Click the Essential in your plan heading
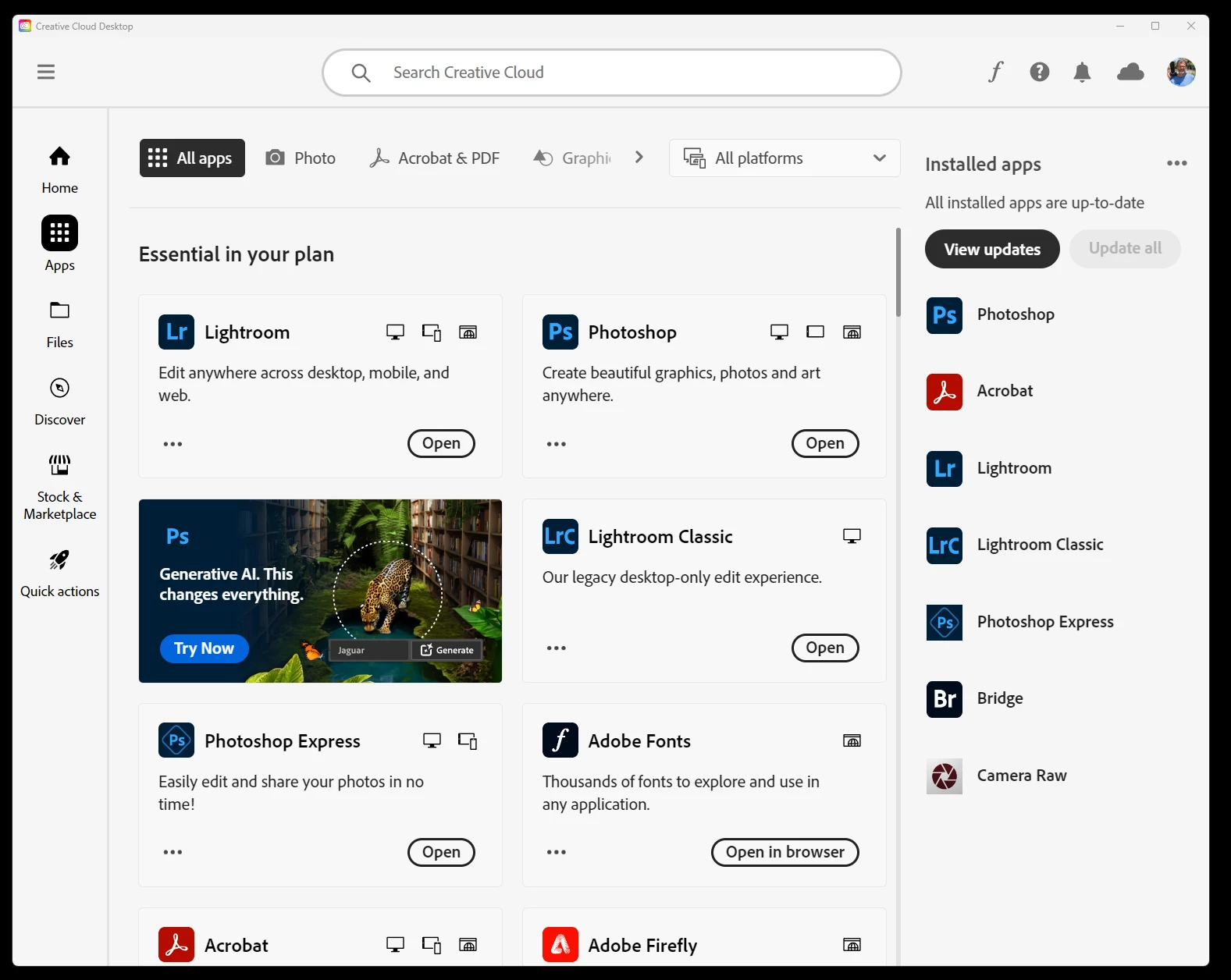 point(237,254)
